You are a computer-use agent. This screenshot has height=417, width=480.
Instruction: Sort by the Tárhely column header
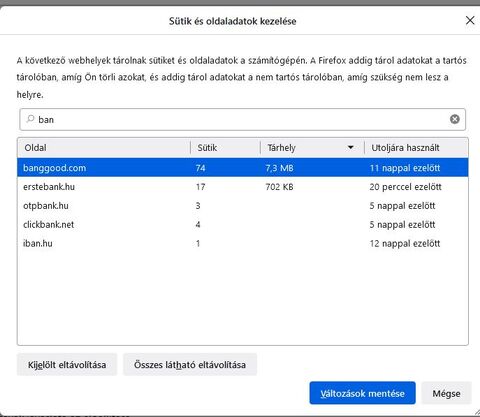[x=312, y=148]
